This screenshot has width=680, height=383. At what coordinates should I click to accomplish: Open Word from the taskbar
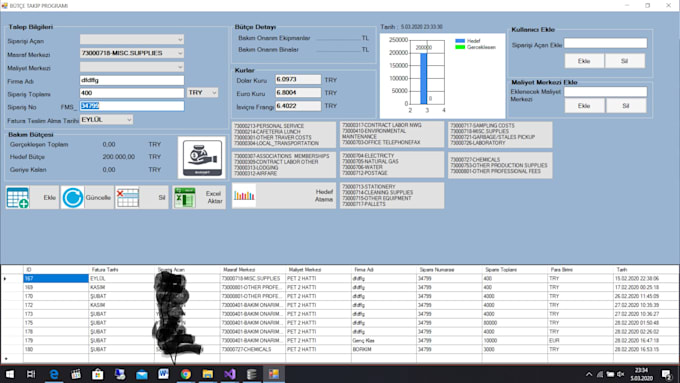[163, 374]
